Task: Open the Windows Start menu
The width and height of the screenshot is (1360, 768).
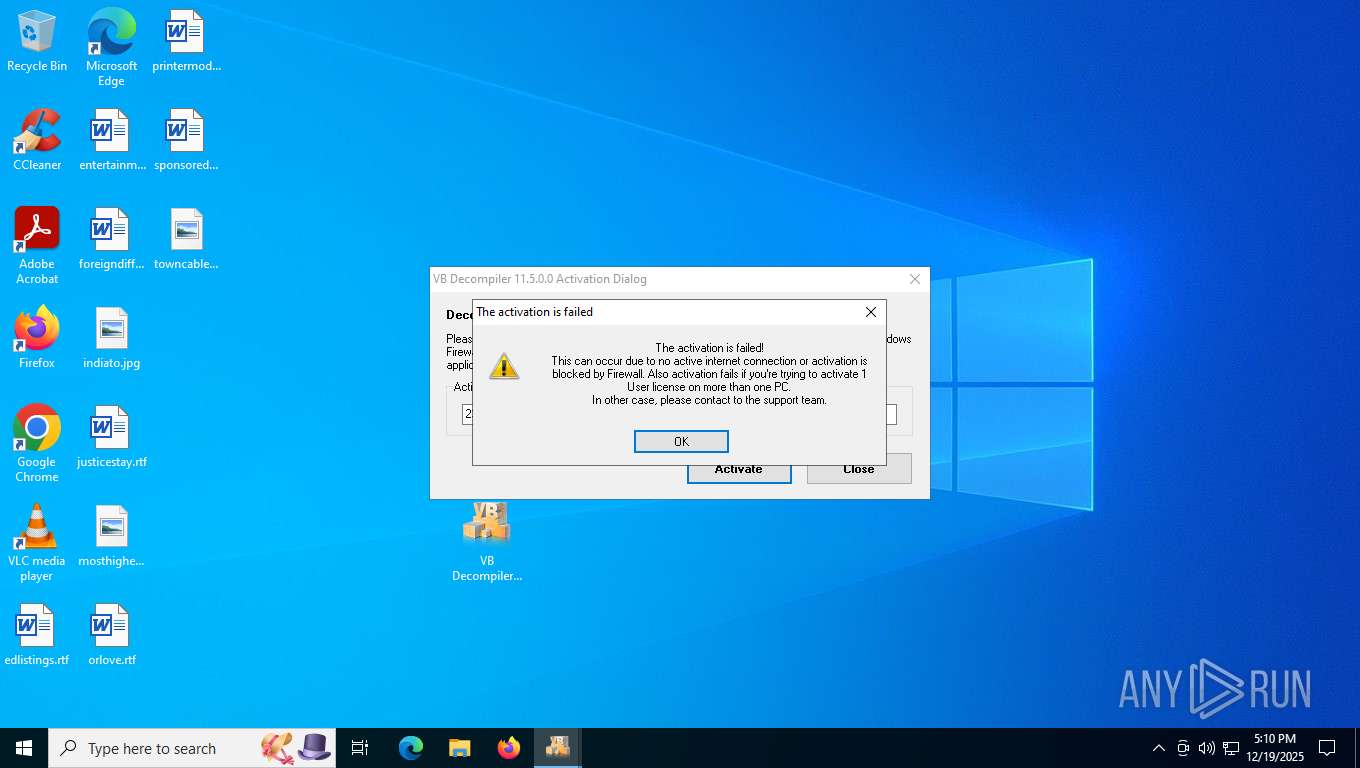Action: (24, 748)
